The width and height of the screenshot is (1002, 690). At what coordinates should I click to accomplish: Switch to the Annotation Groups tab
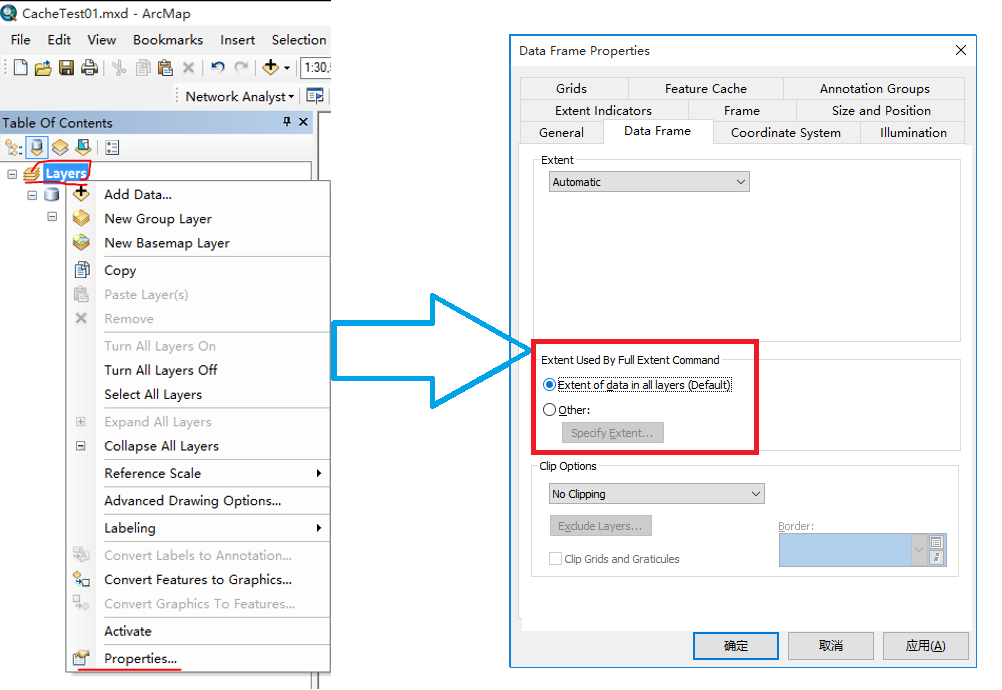click(874, 88)
